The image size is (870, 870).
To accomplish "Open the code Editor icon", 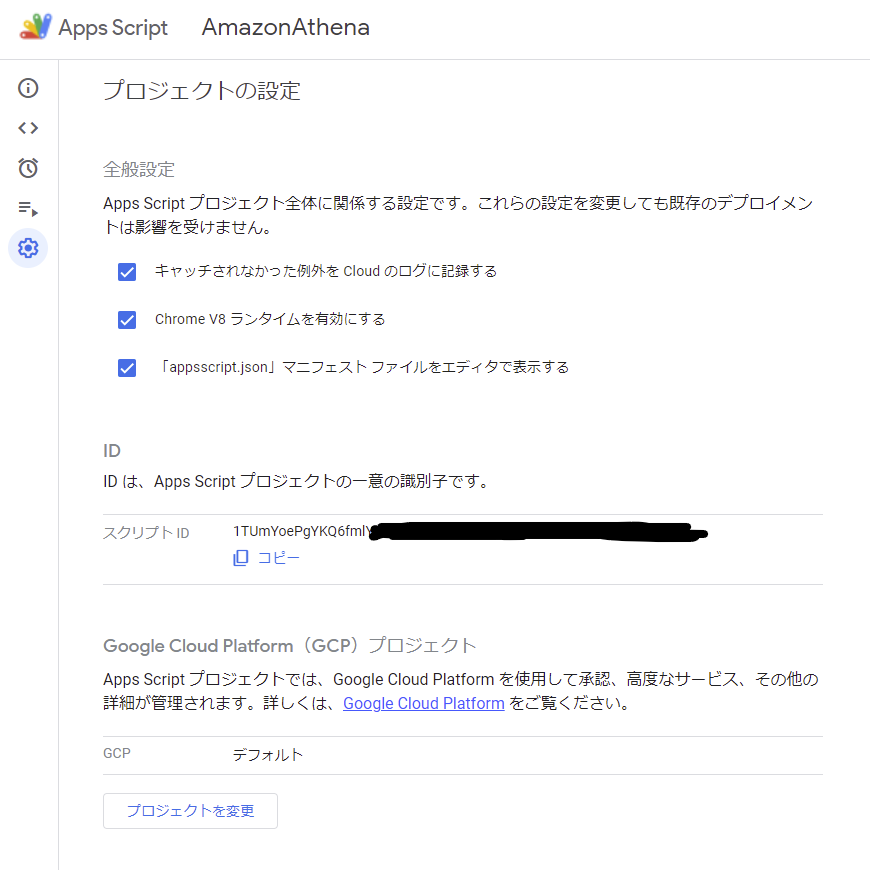I will tap(28, 128).
